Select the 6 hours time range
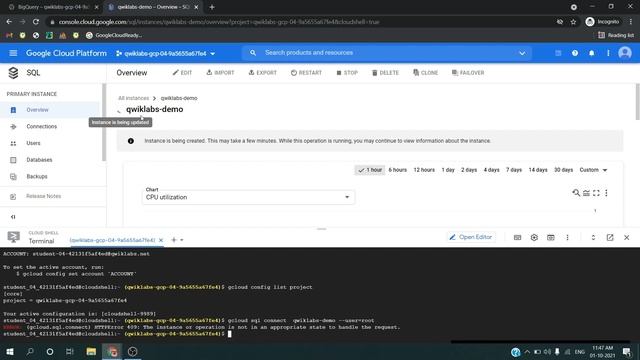The height and width of the screenshot is (360, 640). point(398,170)
